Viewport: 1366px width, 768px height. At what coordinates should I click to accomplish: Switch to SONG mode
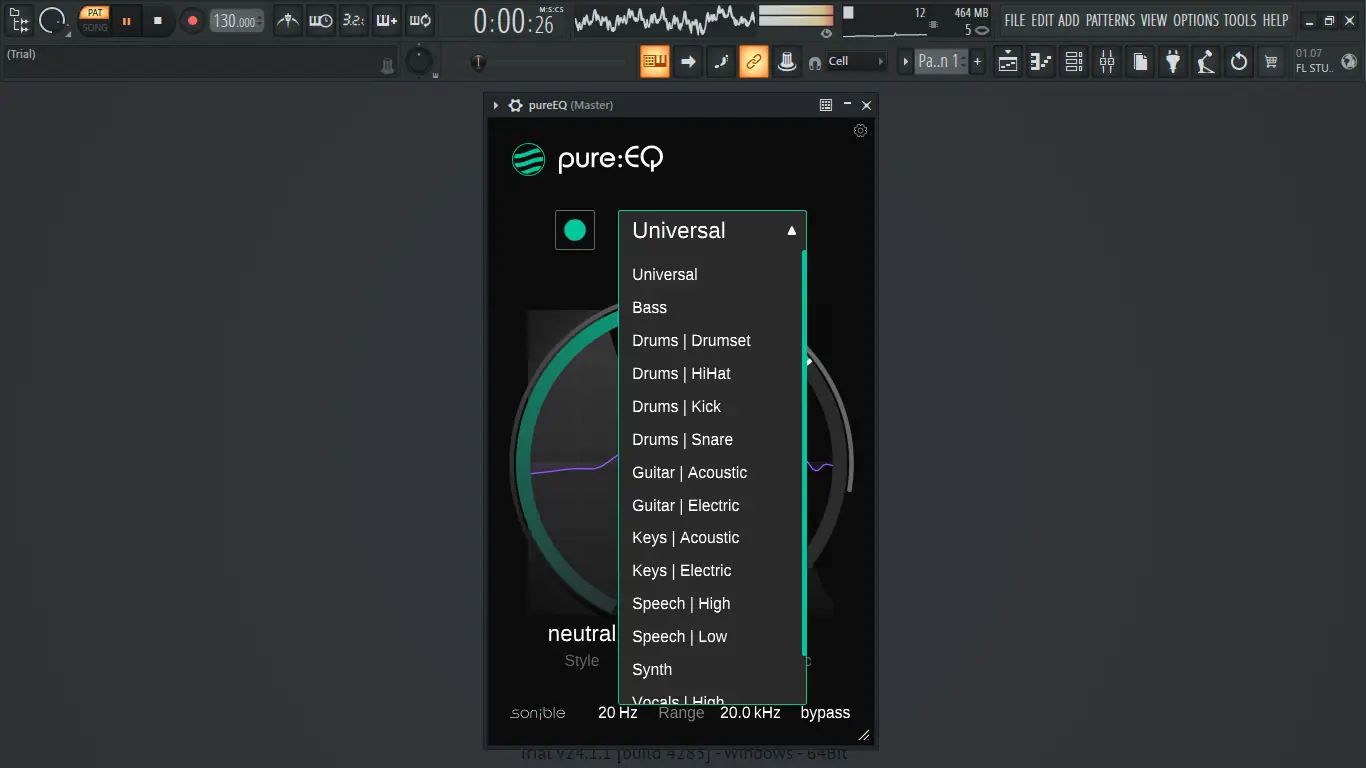[95, 27]
